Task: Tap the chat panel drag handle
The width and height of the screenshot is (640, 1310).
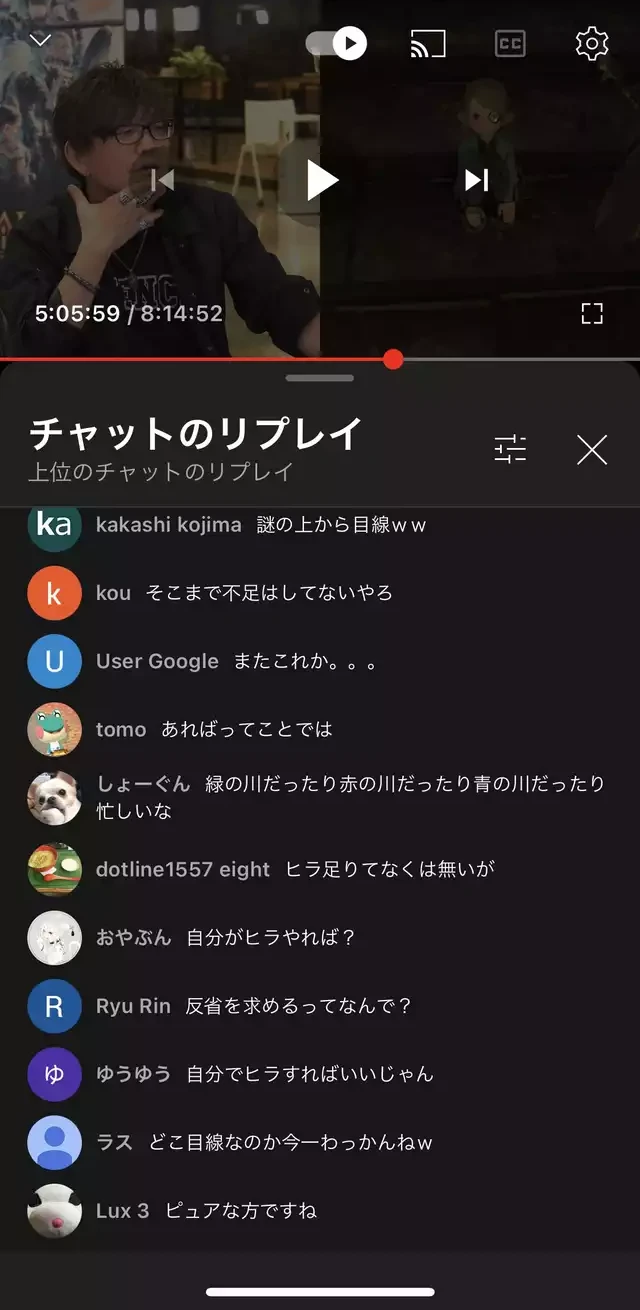Action: pos(320,378)
